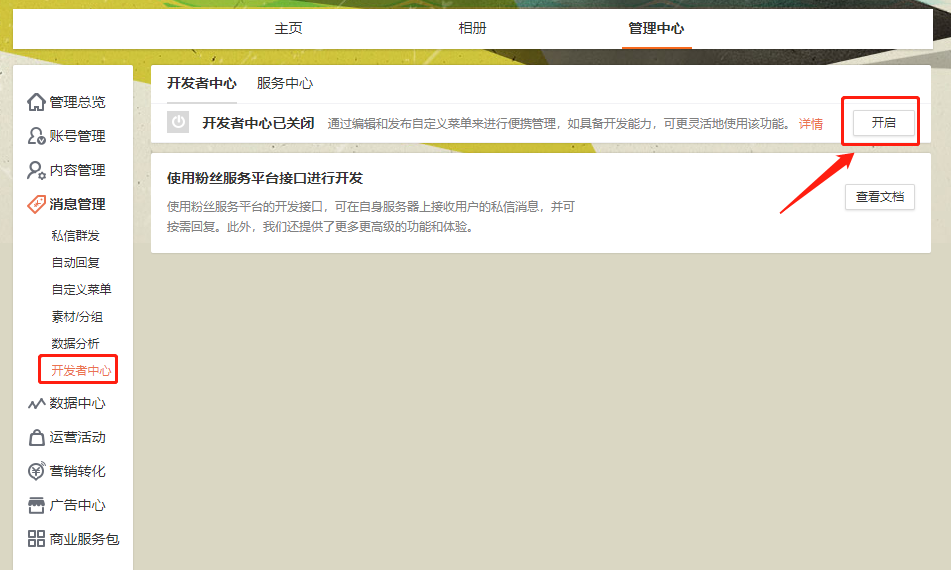Click the grey power icon for developer center

pos(178,122)
